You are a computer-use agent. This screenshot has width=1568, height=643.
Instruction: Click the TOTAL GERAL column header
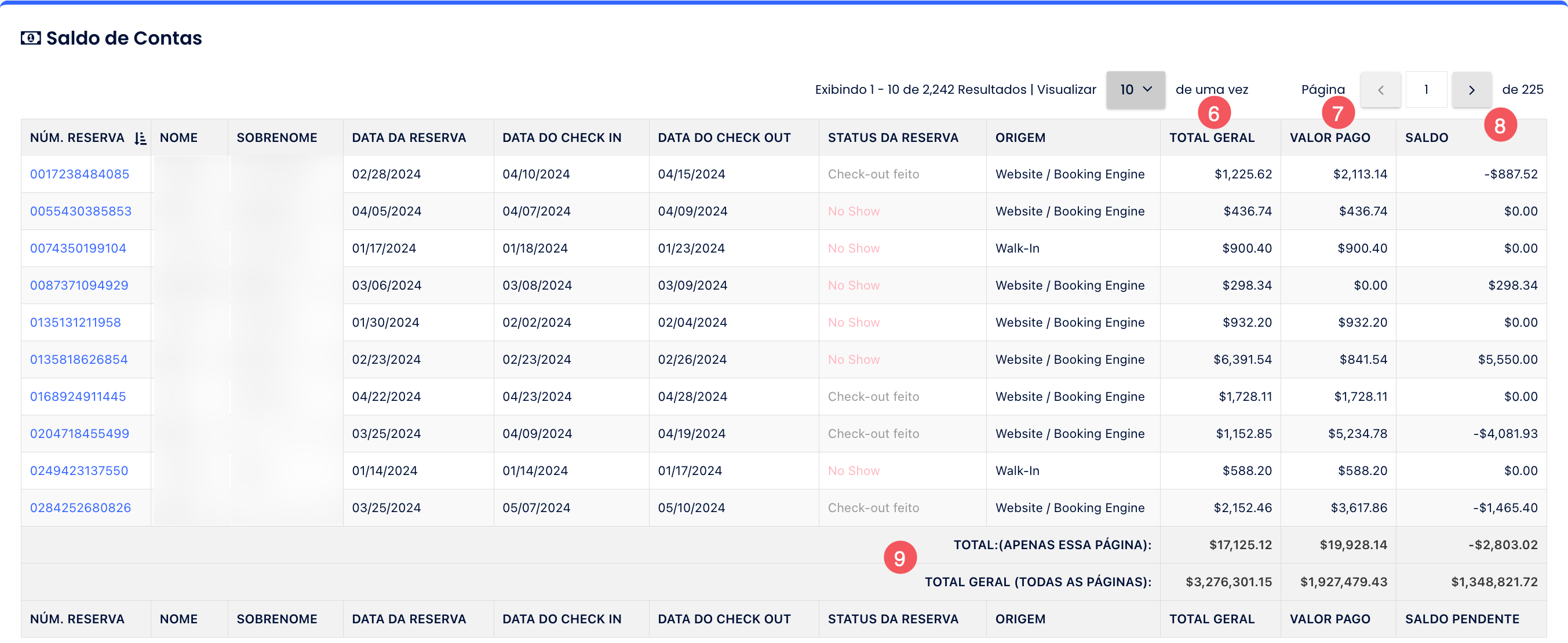(1211, 138)
